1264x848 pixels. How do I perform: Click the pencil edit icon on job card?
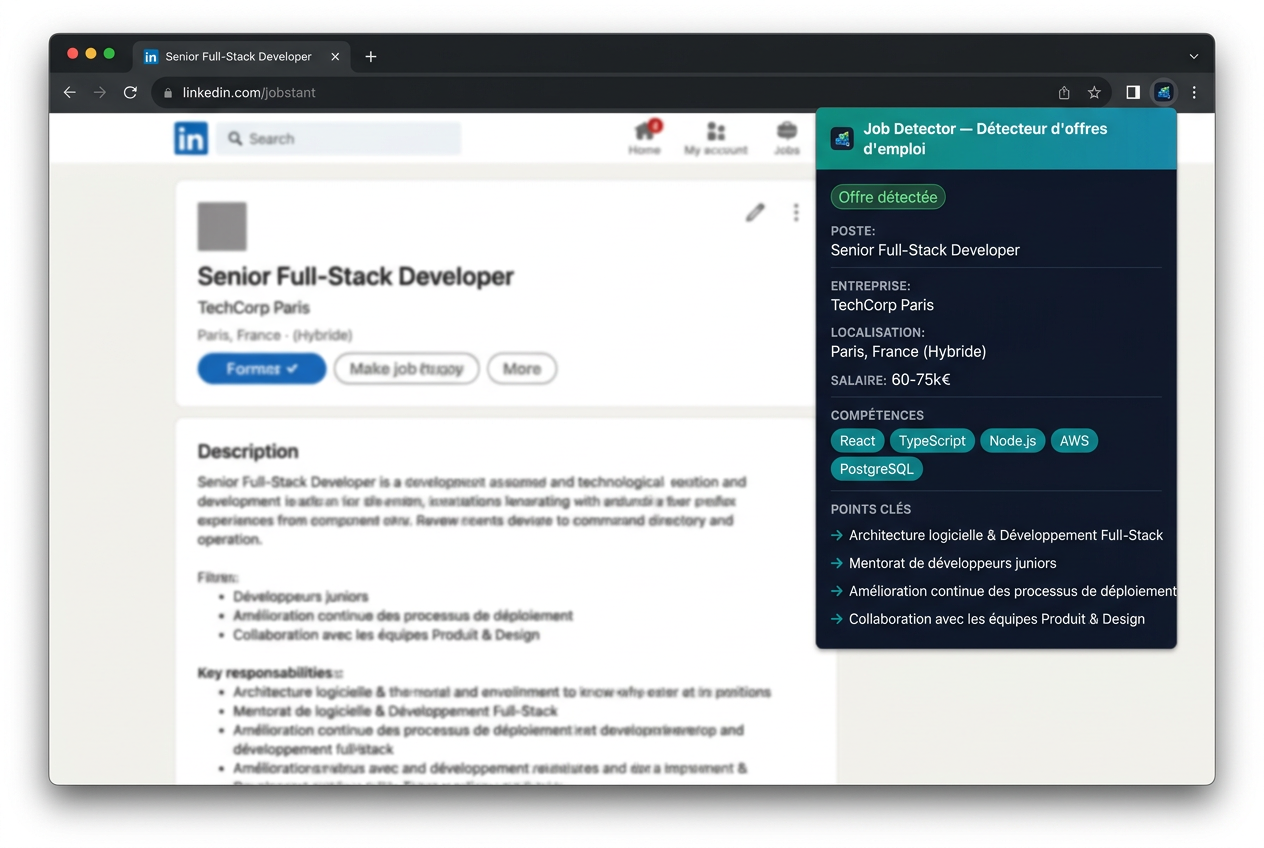point(755,212)
